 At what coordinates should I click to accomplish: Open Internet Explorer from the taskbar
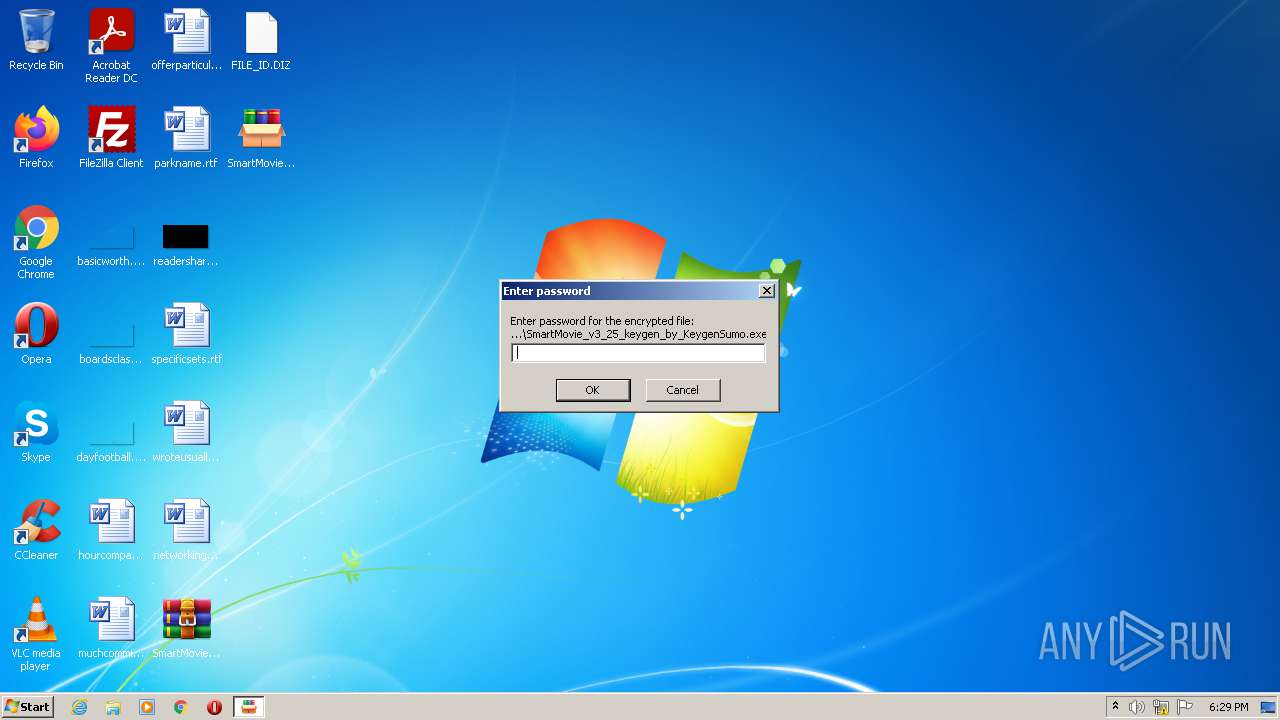[79, 707]
